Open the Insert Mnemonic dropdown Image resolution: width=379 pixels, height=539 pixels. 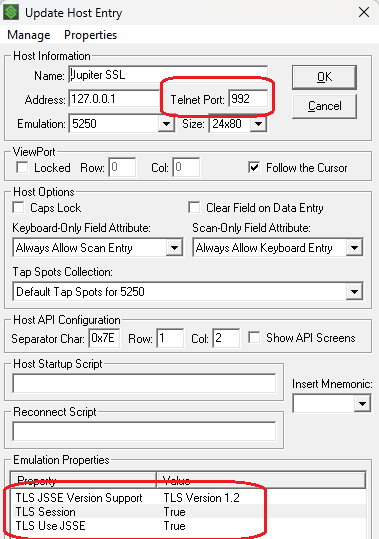click(x=362, y=403)
